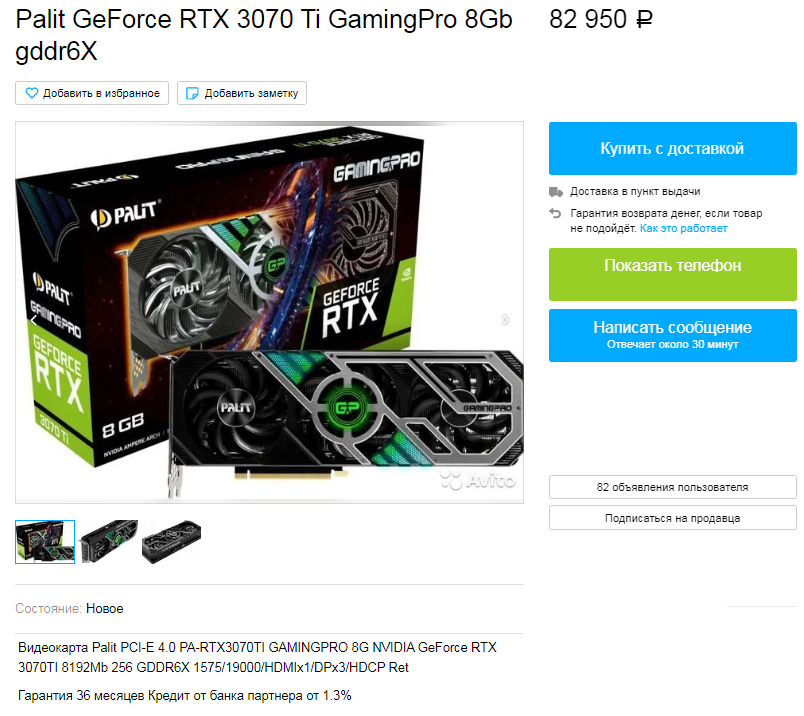Click the return guarantee arrow icon
The width and height of the screenshot is (804, 716).
coord(555,213)
